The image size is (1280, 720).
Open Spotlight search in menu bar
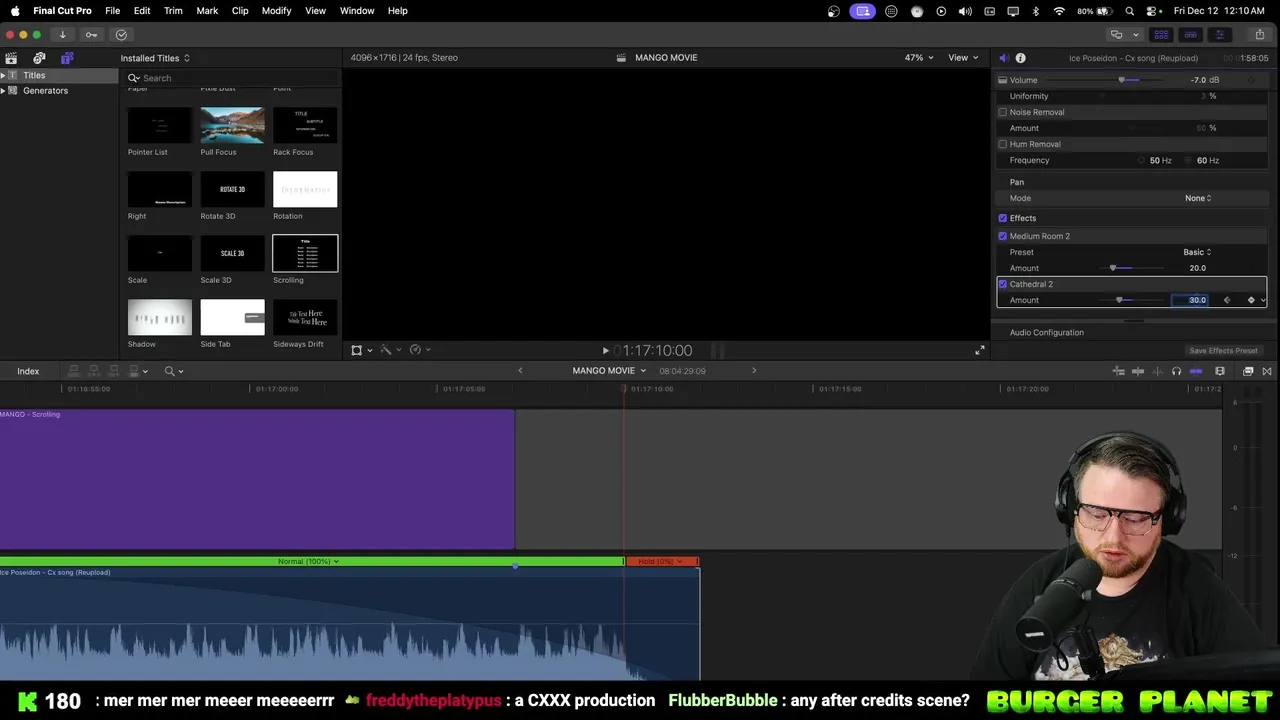coord(1129,11)
